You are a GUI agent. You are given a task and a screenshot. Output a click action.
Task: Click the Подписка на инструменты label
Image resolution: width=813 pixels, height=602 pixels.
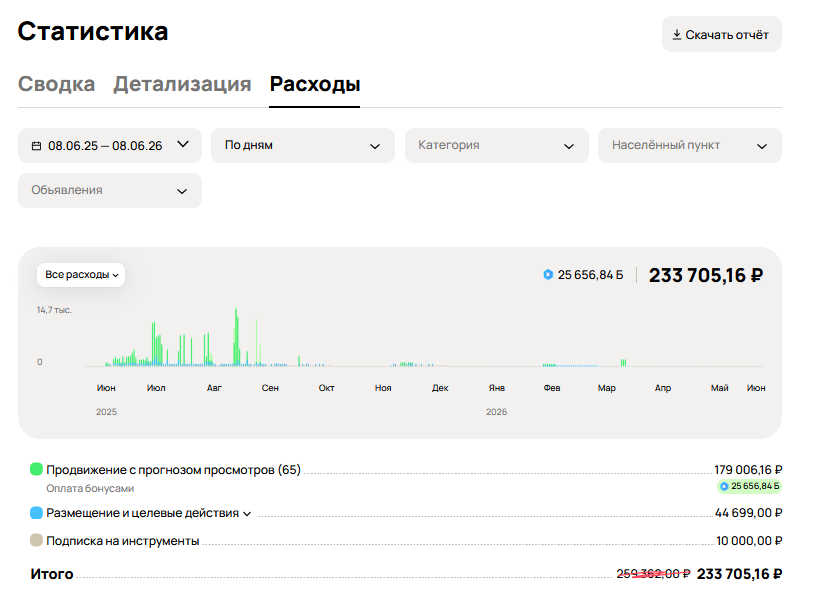tap(122, 541)
